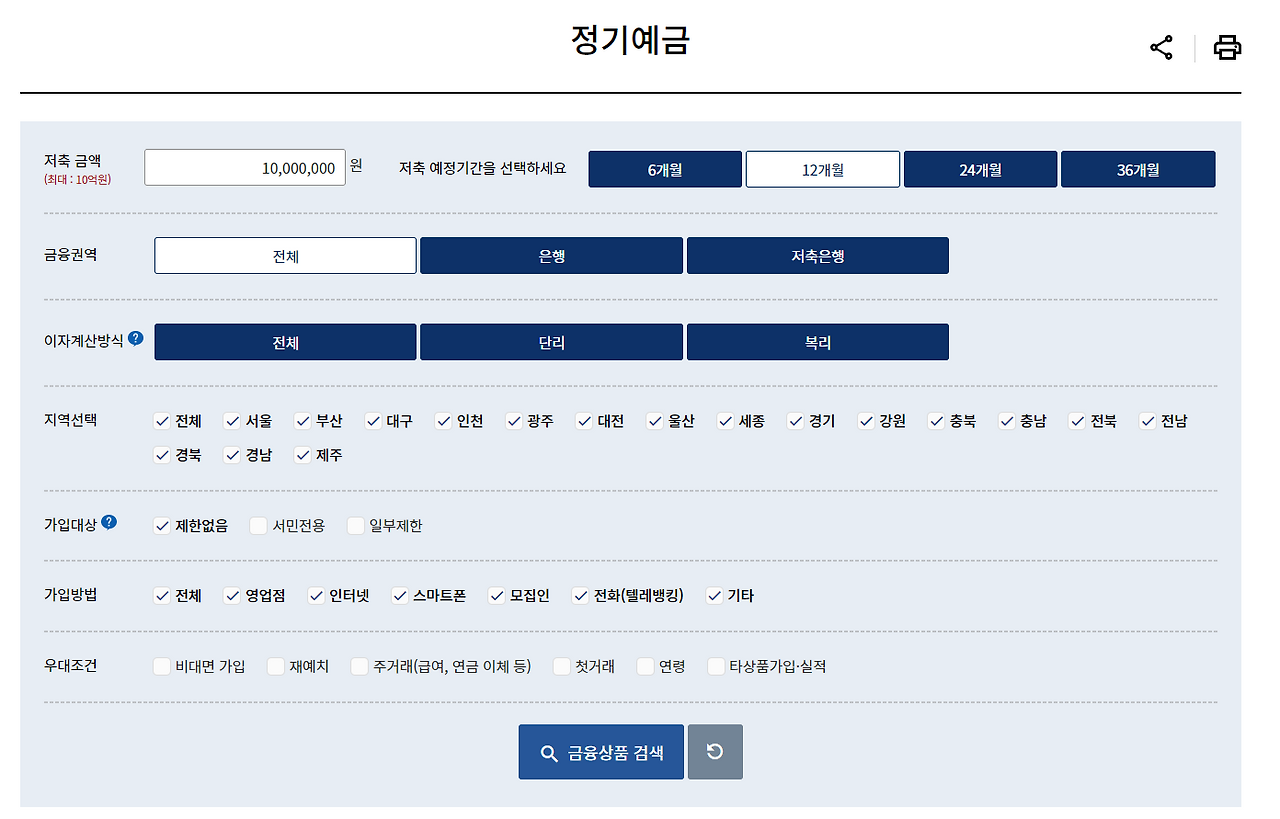Click the savings amount input field

245,168
